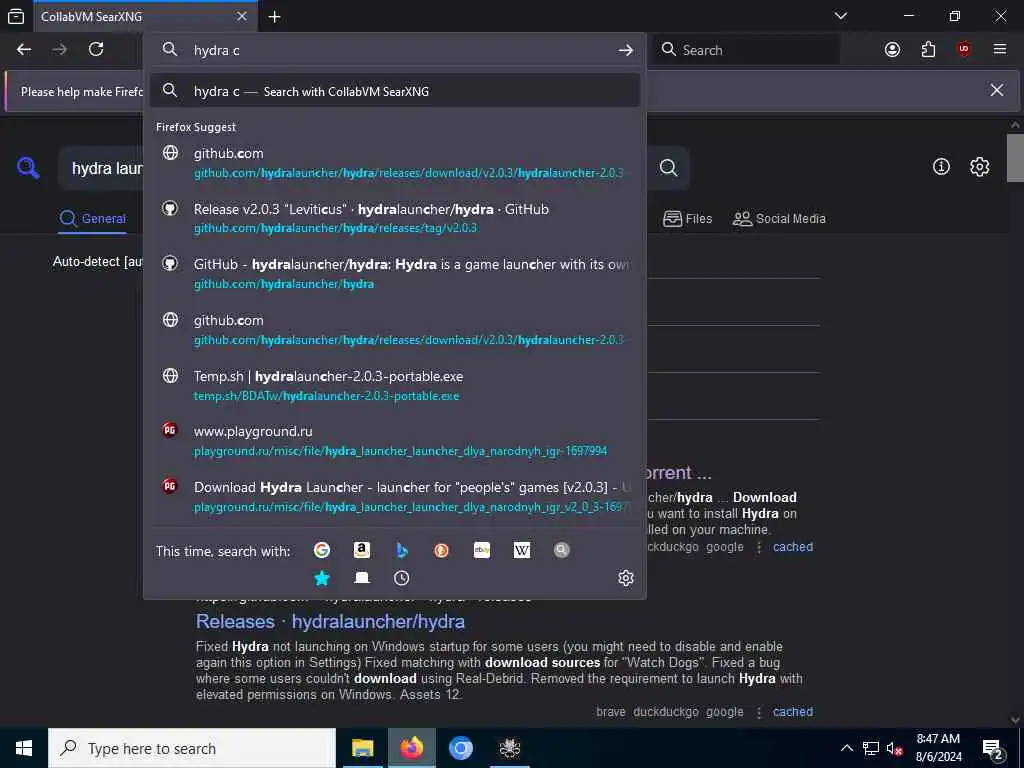Open the SearXNG preferences gear

pos(979,167)
